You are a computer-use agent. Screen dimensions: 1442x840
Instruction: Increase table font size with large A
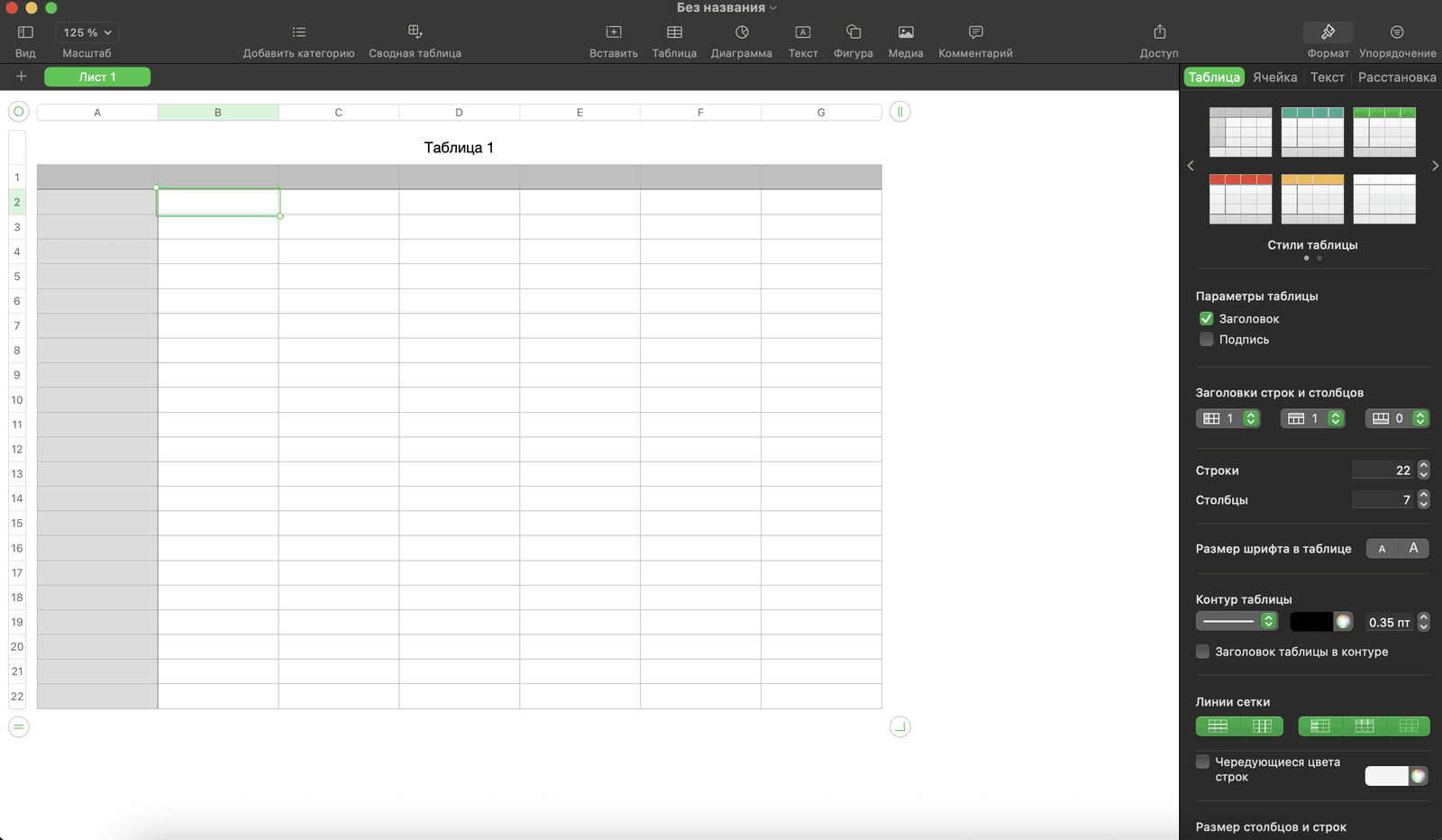pyautogui.click(x=1413, y=549)
